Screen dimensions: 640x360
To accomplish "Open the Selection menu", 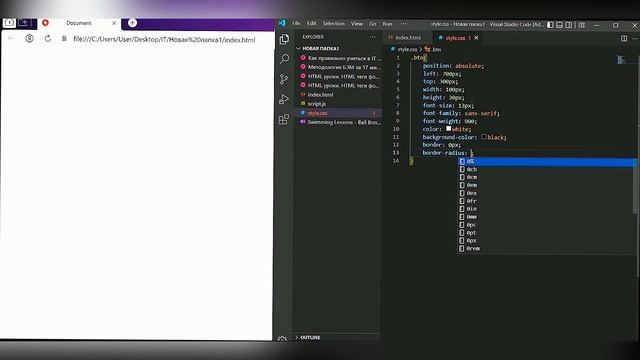I will 333,24.
